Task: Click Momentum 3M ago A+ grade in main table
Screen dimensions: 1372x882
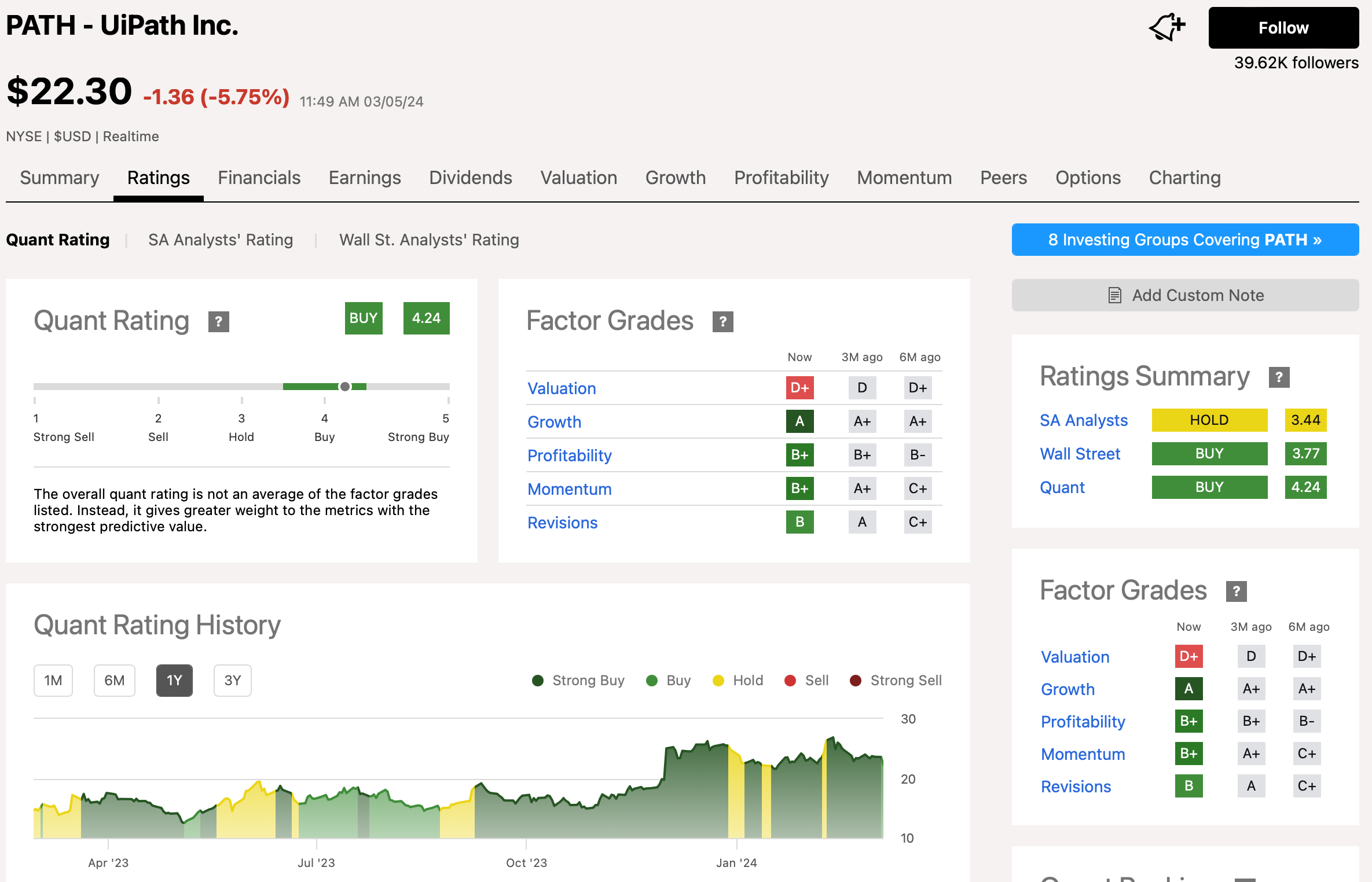Action: (x=863, y=488)
